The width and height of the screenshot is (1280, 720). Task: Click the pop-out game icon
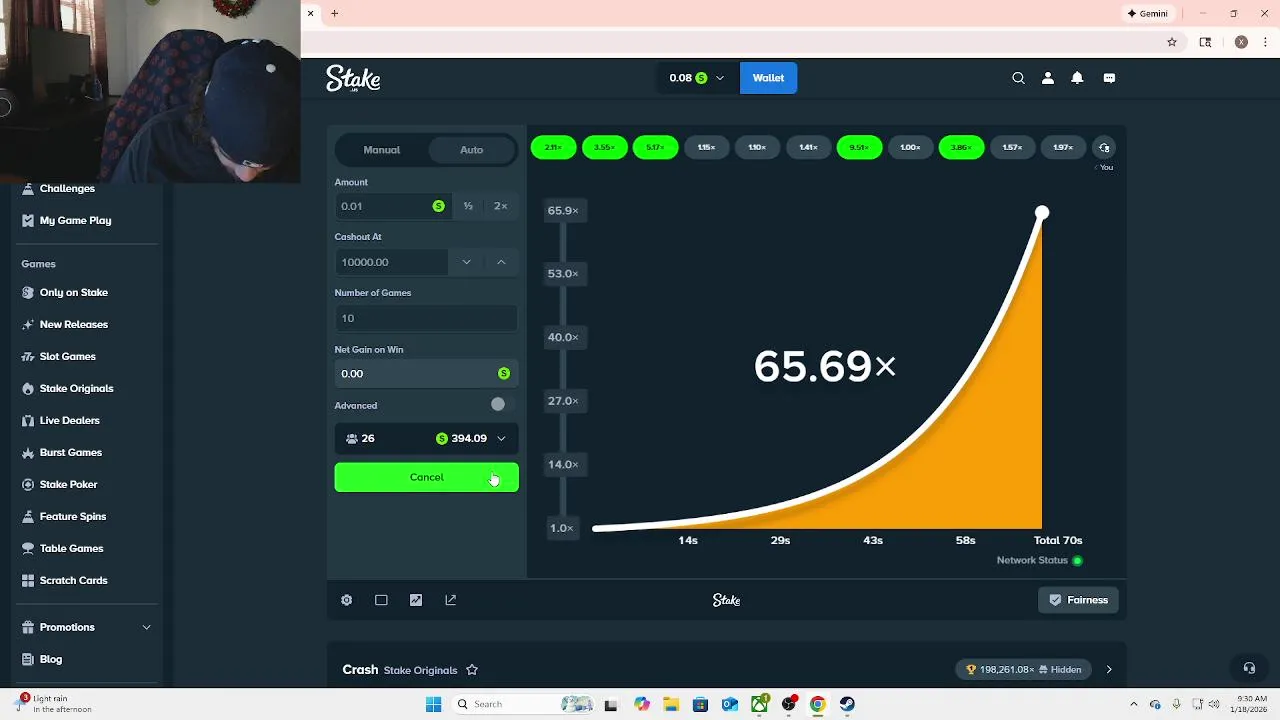[450, 600]
